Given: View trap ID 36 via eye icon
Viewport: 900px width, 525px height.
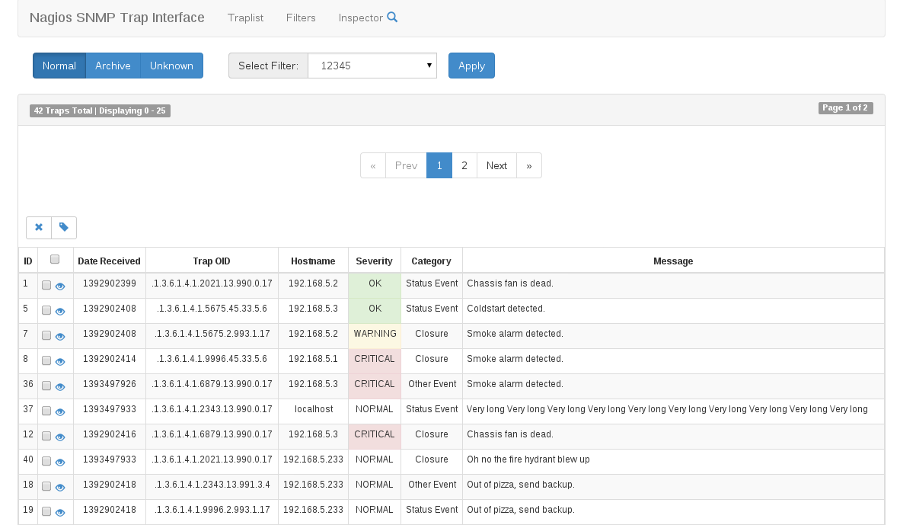Looking at the screenshot, I should click(60, 387).
